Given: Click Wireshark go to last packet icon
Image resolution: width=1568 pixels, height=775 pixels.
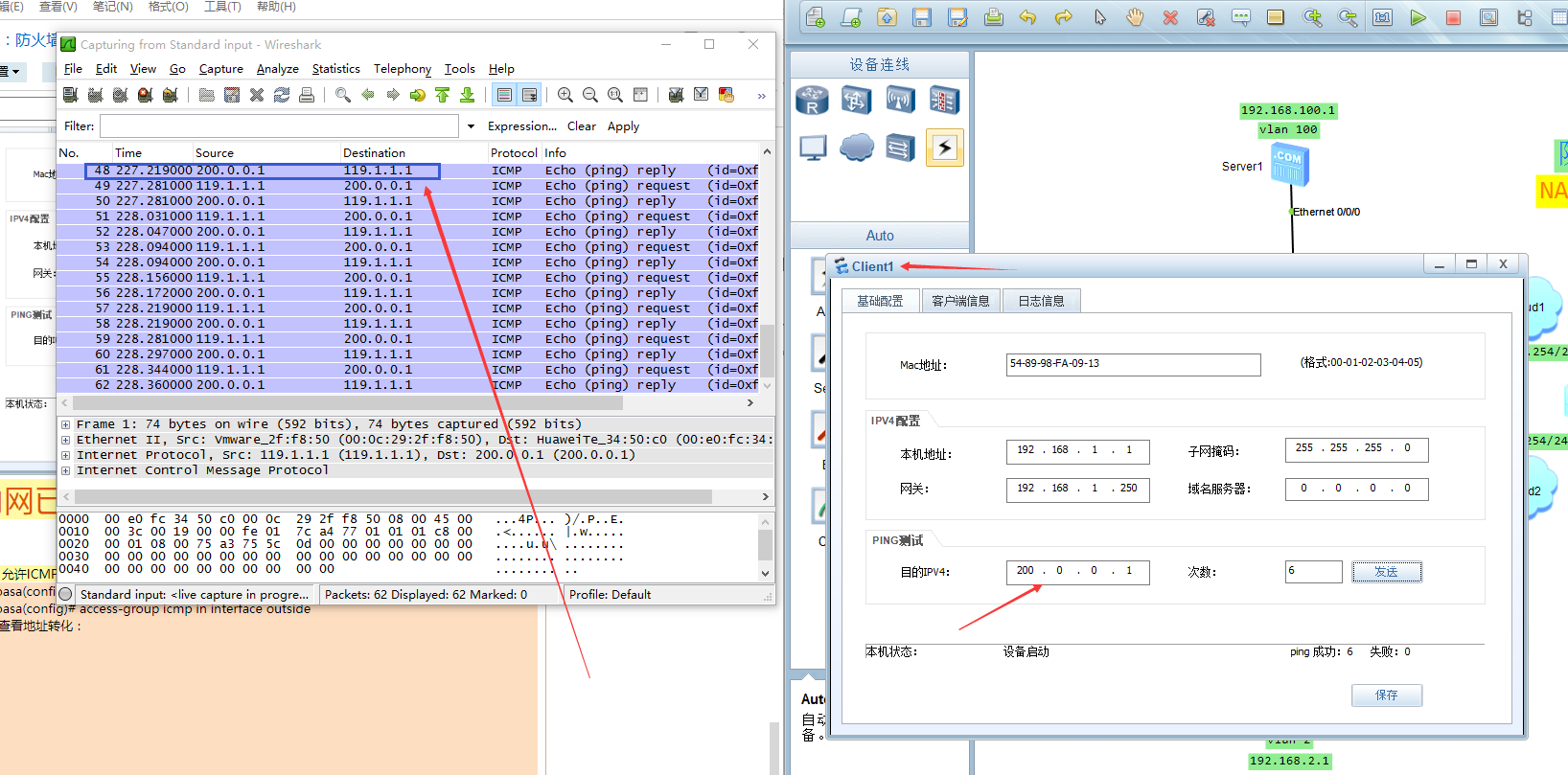Looking at the screenshot, I should [467, 95].
